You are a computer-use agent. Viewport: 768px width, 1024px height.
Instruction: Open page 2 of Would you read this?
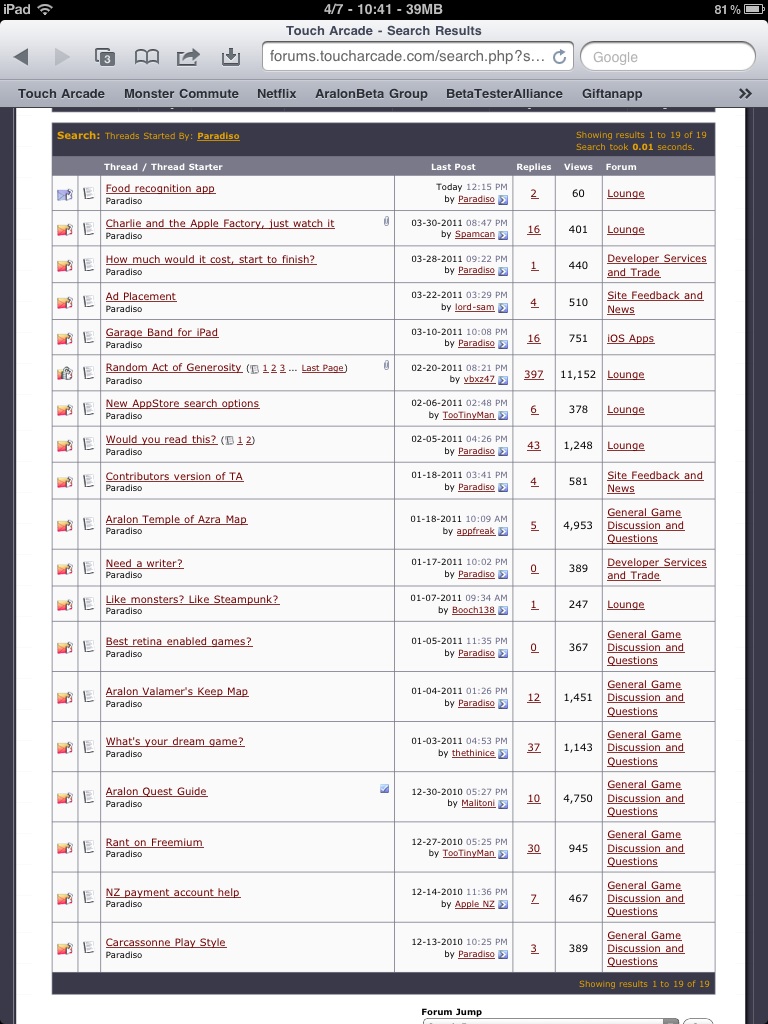coord(248,440)
